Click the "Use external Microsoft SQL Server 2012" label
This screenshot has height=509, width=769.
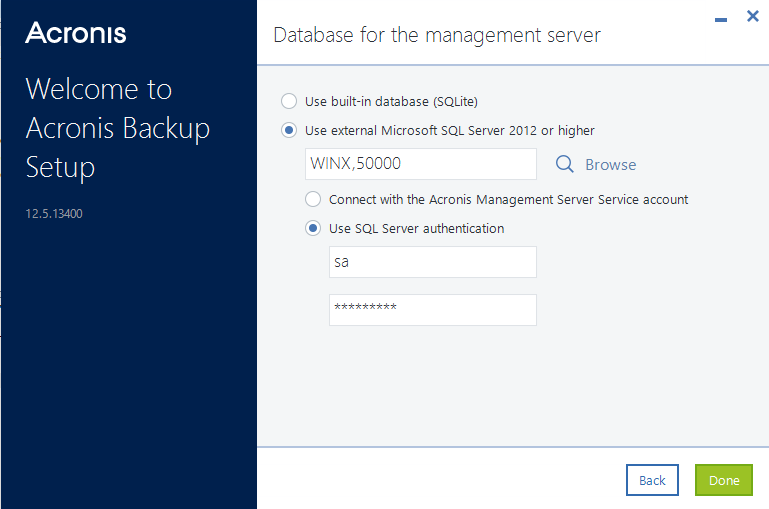450,130
